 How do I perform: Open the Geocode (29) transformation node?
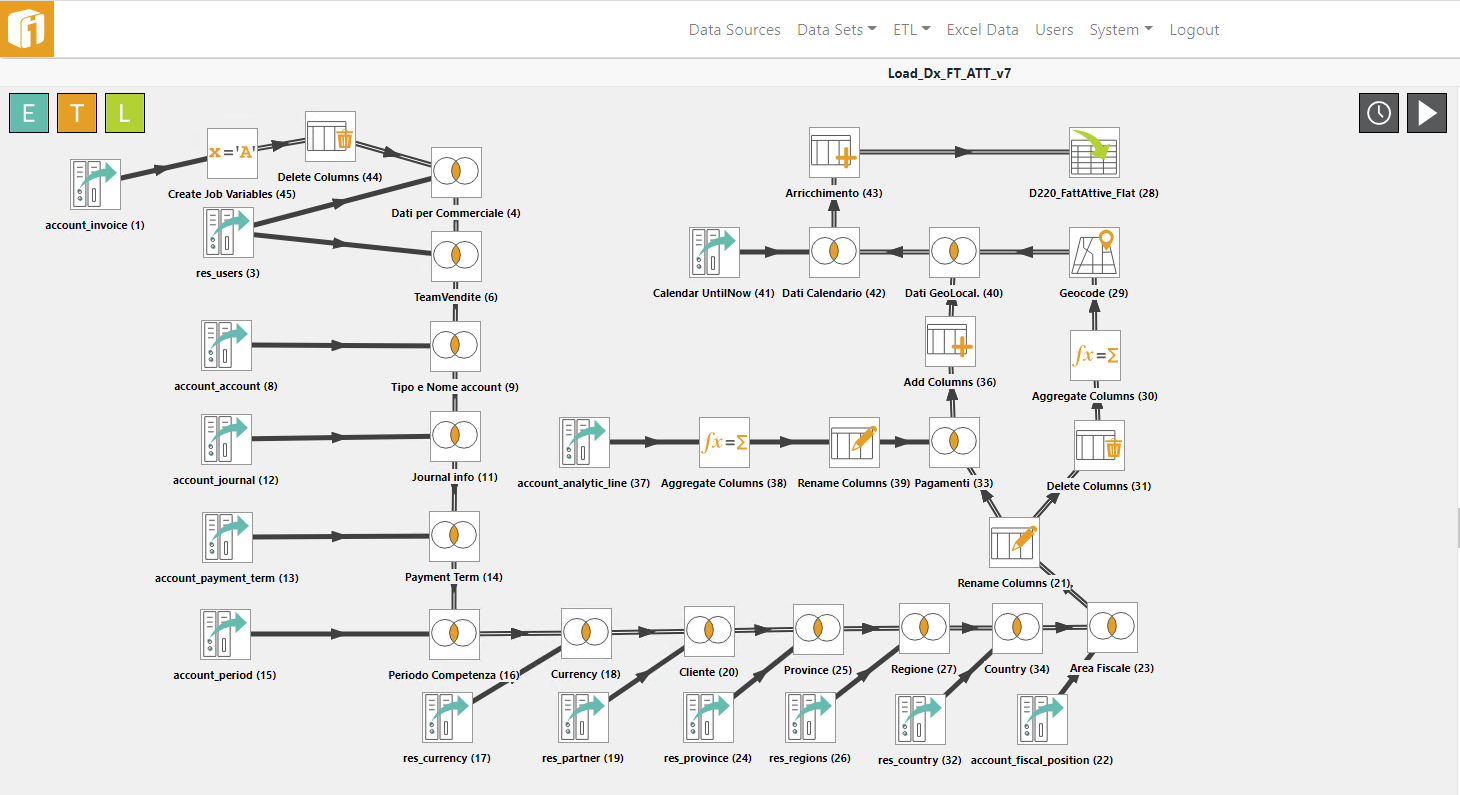coord(1095,251)
